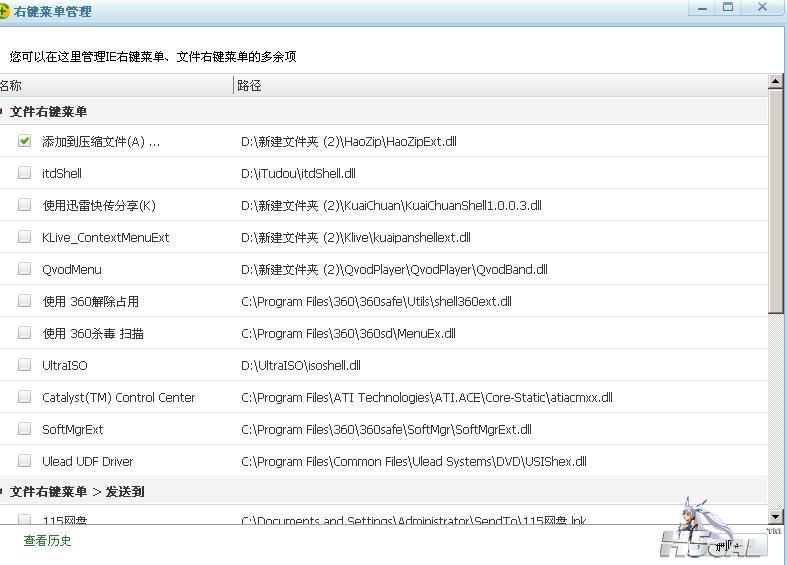Close the 右键菜单管理 window
This screenshot has height=565, width=787.
pyautogui.click(x=762, y=8)
